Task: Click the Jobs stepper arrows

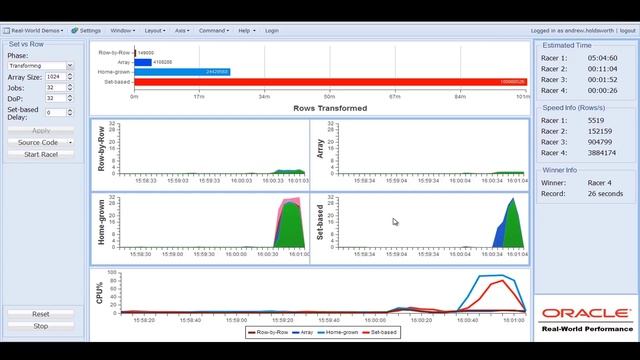Action: click(70, 88)
